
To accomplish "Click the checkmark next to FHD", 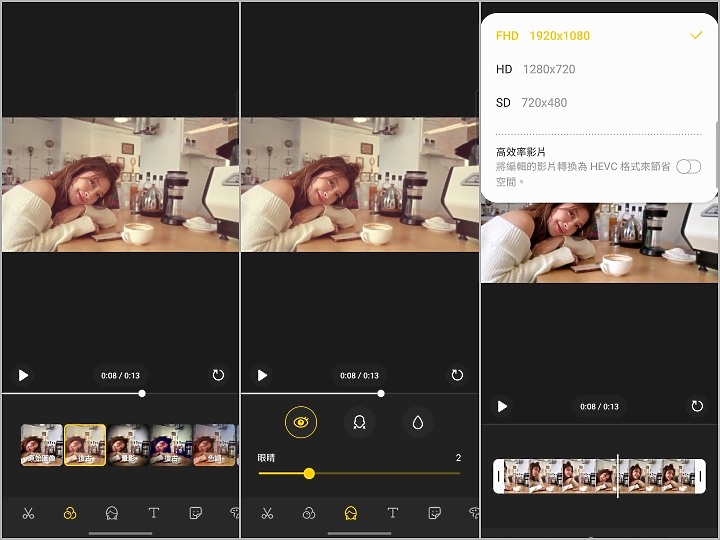I will [696, 35].
